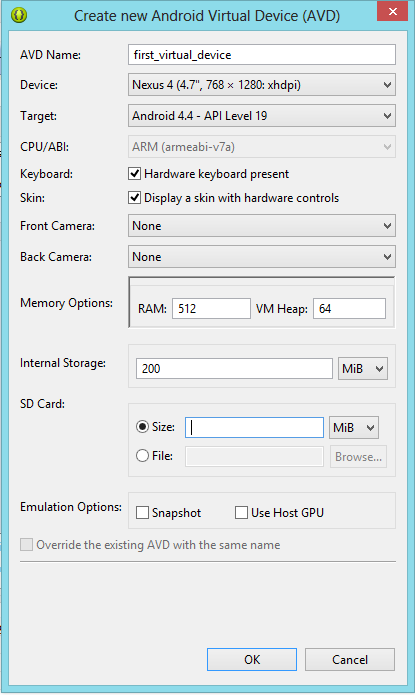Uncheck Display a skin with hardware controls
The height and width of the screenshot is (695, 415).
[x=134, y=197]
